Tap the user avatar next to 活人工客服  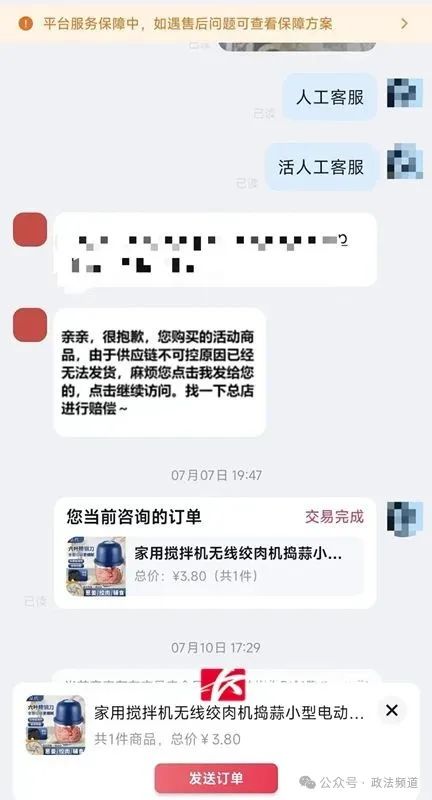click(404, 162)
